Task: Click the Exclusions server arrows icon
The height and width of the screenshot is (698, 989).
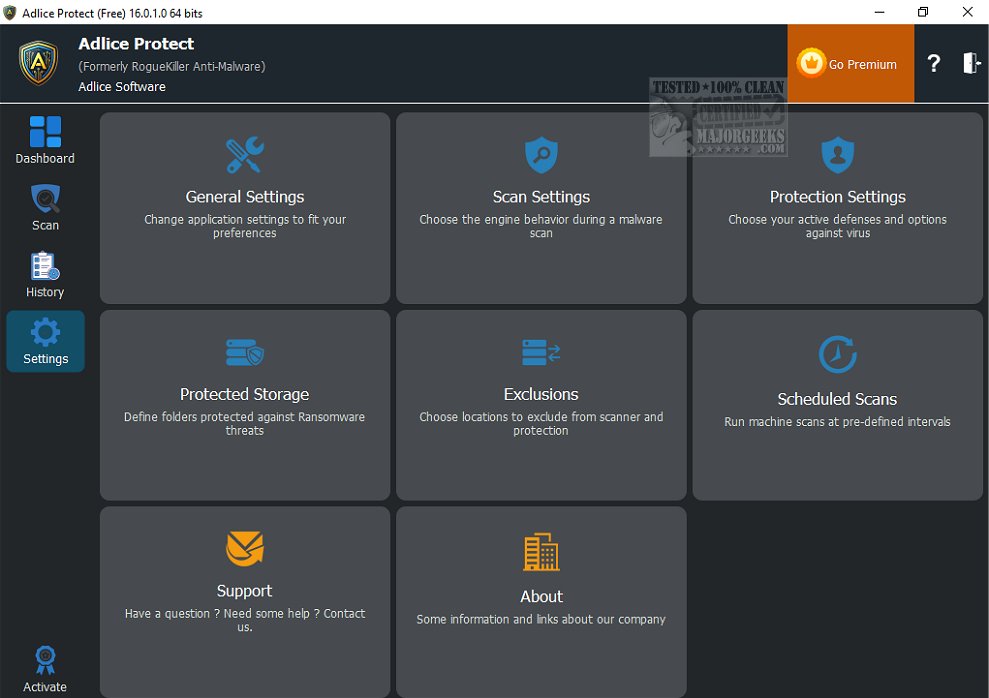Action: [x=541, y=352]
